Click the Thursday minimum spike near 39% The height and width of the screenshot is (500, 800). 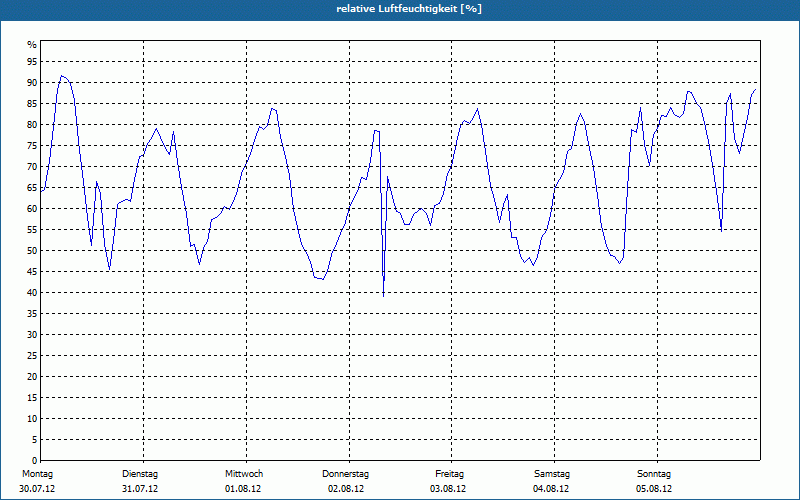pyautogui.click(x=383, y=295)
